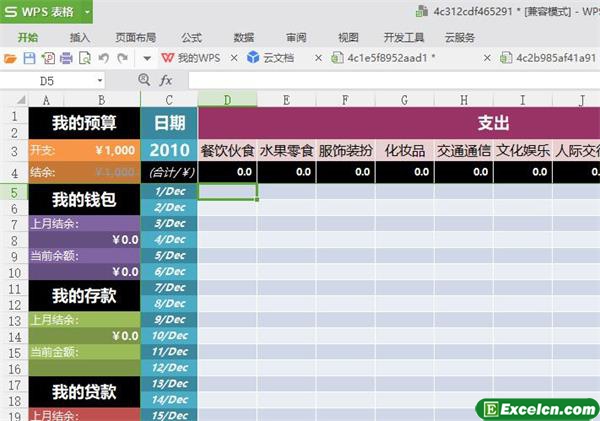The height and width of the screenshot is (421, 600).
Task: Open the 公式 ribbon tab
Action: point(191,37)
